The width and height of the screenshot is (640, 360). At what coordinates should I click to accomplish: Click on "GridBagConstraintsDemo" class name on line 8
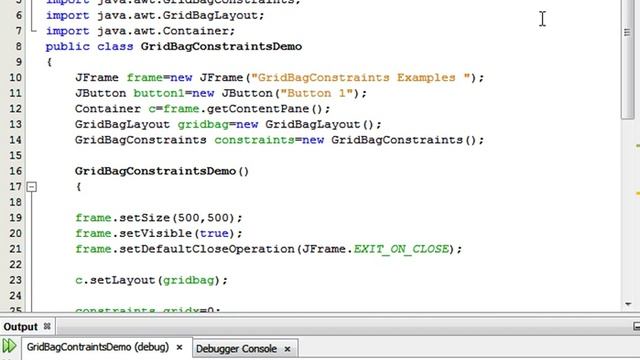[x=221, y=47]
